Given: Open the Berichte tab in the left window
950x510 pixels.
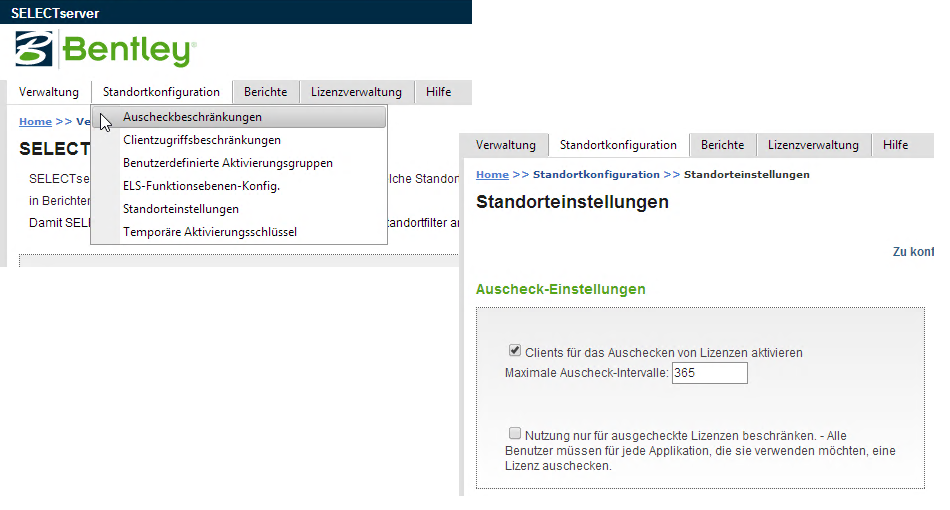Looking at the screenshot, I should [265, 92].
